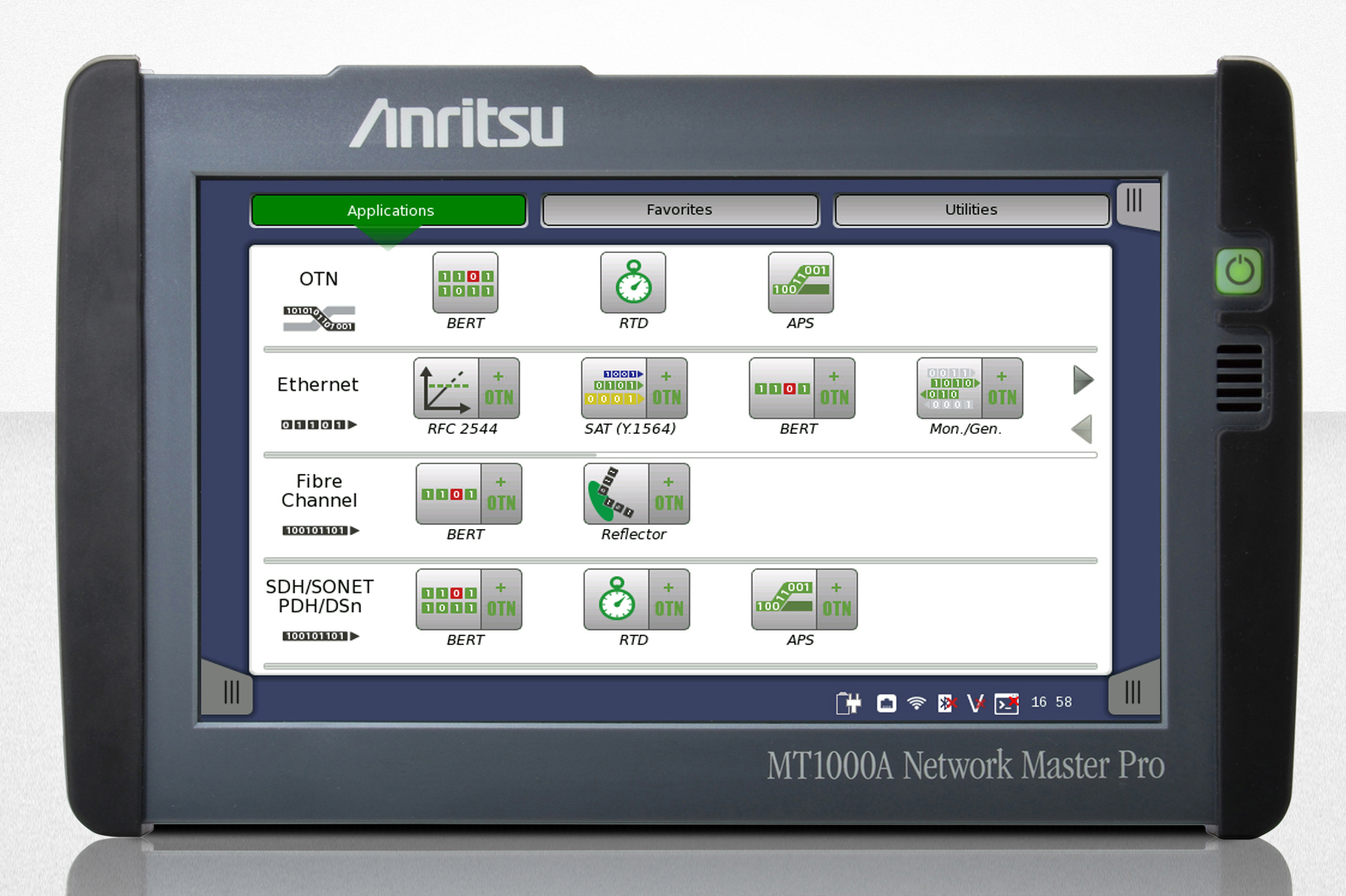
Task: Add OTN to SDH/SONET APS
Action: coord(837,599)
